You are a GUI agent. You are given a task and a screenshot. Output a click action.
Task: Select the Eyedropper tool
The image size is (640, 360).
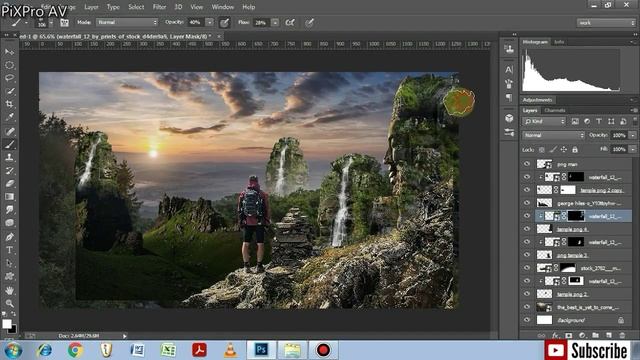pyautogui.click(x=9, y=117)
